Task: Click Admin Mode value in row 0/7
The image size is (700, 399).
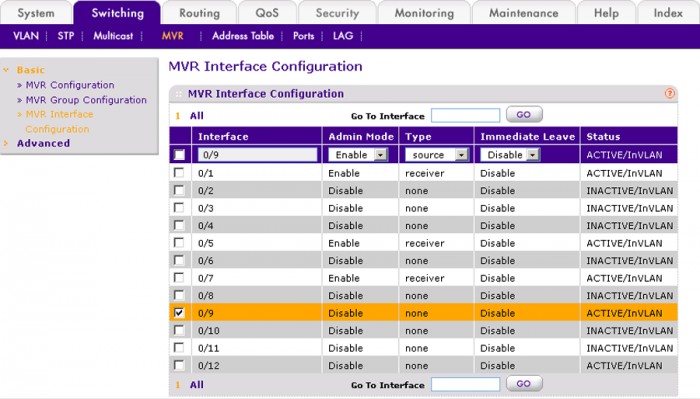Action: [344, 278]
